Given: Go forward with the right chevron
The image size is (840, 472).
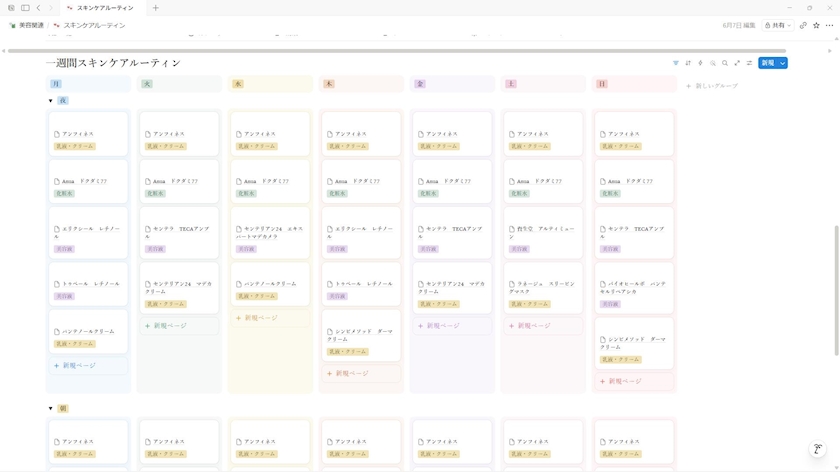Looking at the screenshot, I should [x=51, y=8].
